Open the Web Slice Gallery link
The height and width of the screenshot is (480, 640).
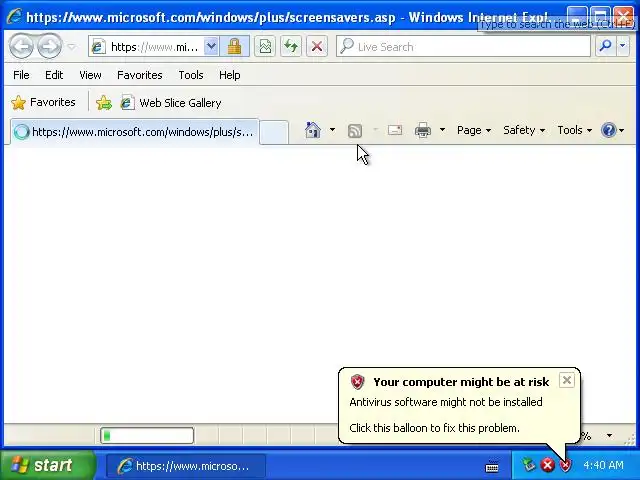tap(171, 103)
